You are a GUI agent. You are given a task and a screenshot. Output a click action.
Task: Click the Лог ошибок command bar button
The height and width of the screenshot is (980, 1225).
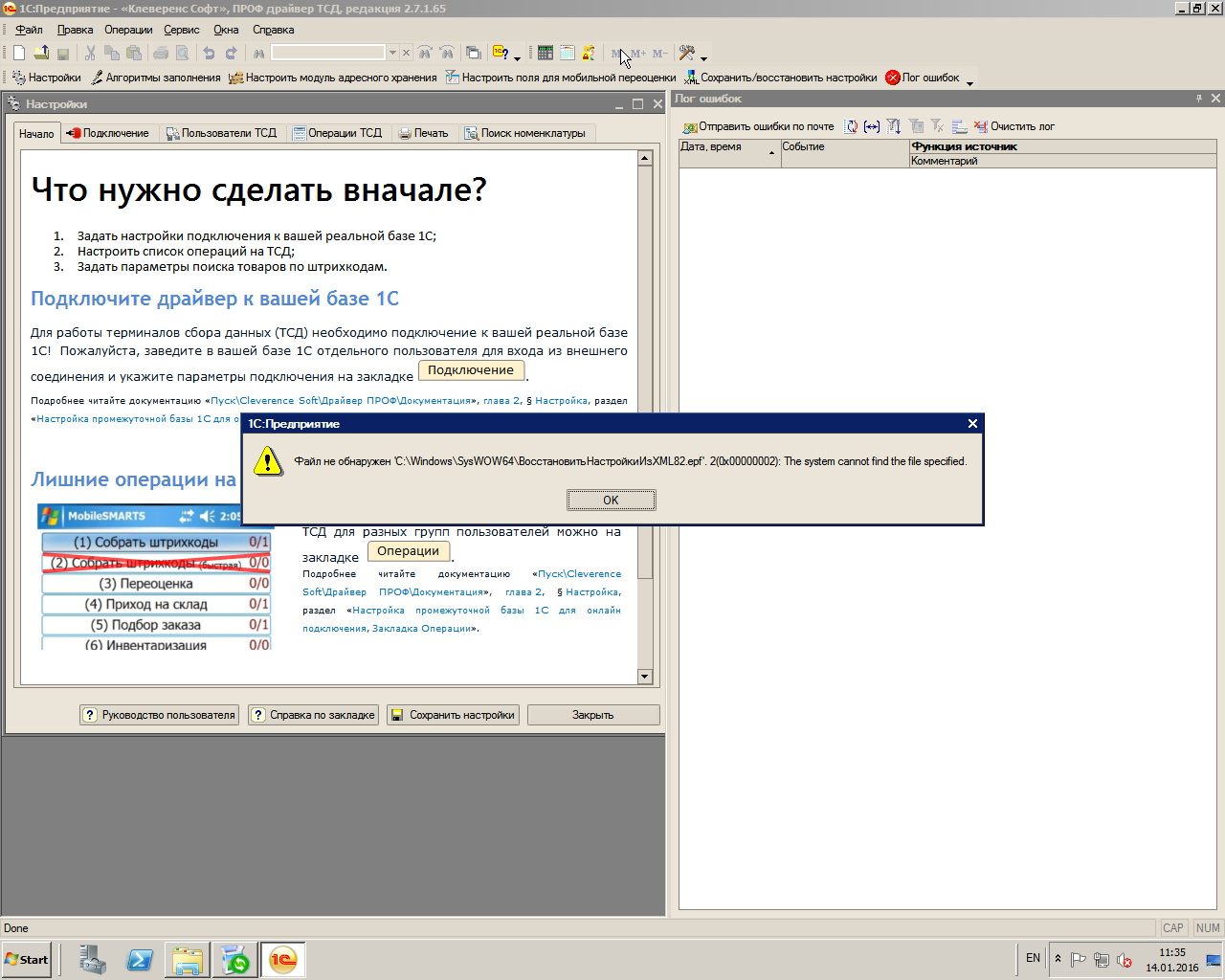tap(923, 78)
